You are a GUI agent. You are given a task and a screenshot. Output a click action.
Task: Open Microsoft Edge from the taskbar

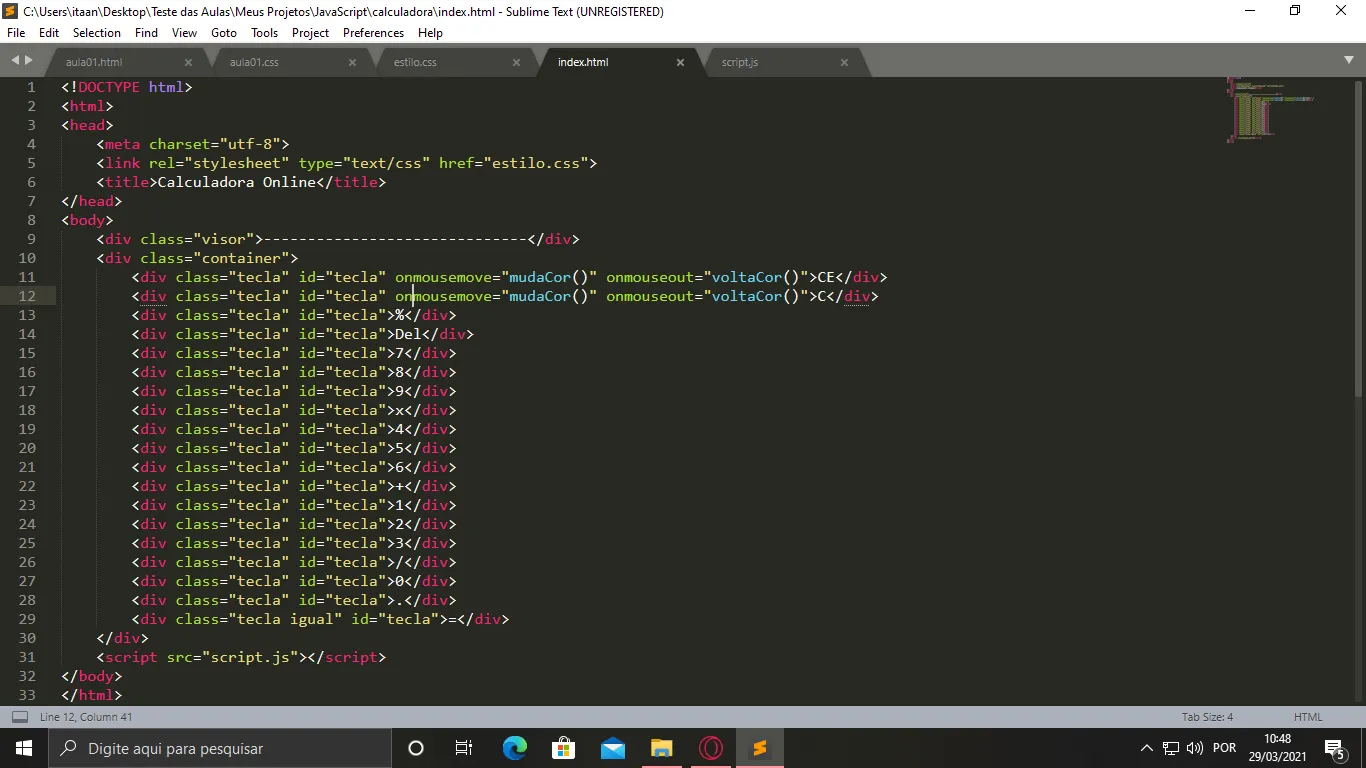click(x=515, y=748)
